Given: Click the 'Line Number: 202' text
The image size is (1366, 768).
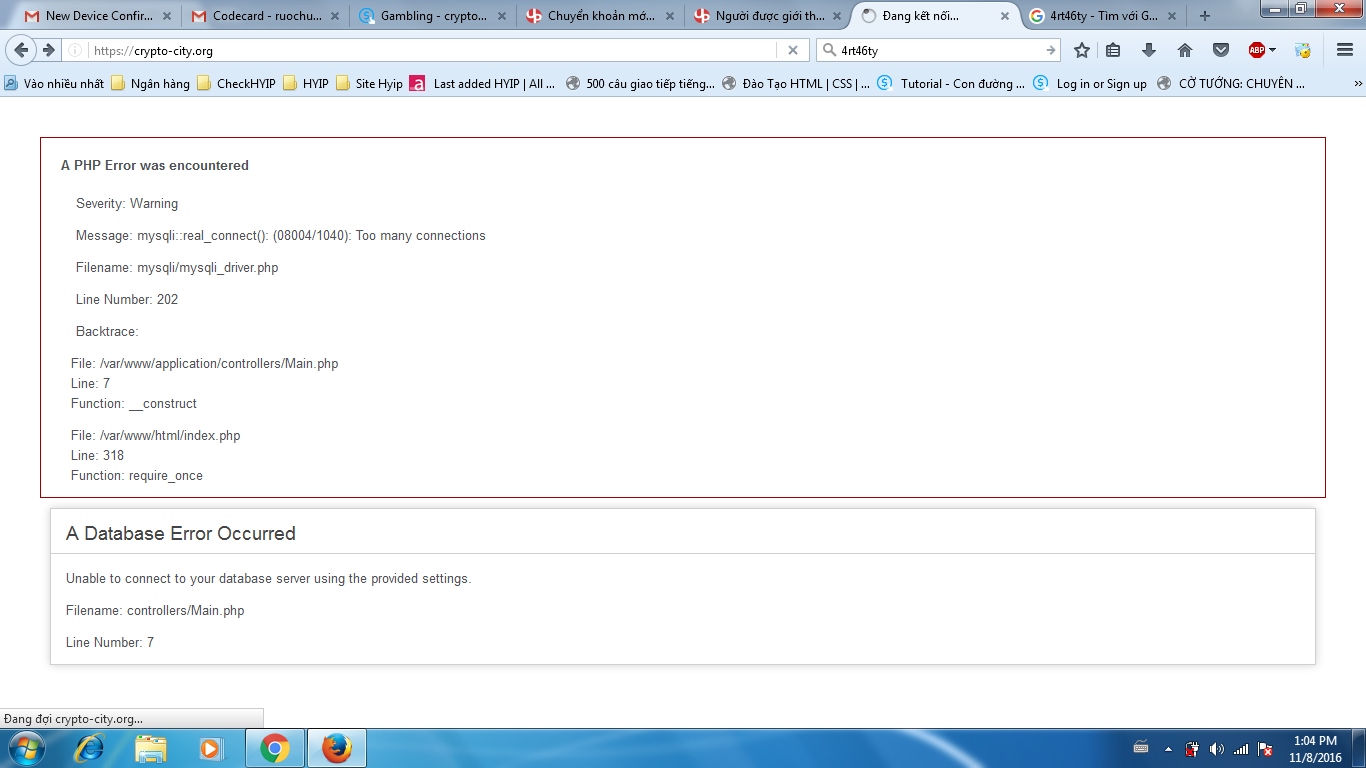Looking at the screenshot, I should pyautogui.click(x=127, y=299).
